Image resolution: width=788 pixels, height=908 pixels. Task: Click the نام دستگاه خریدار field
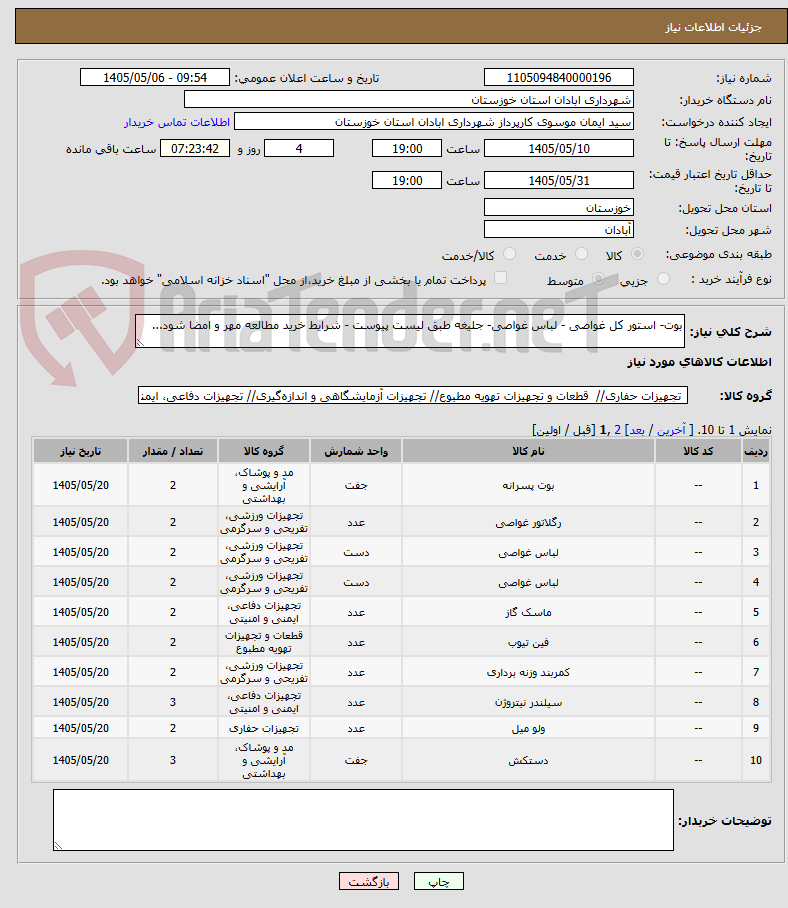coord(409,100)
